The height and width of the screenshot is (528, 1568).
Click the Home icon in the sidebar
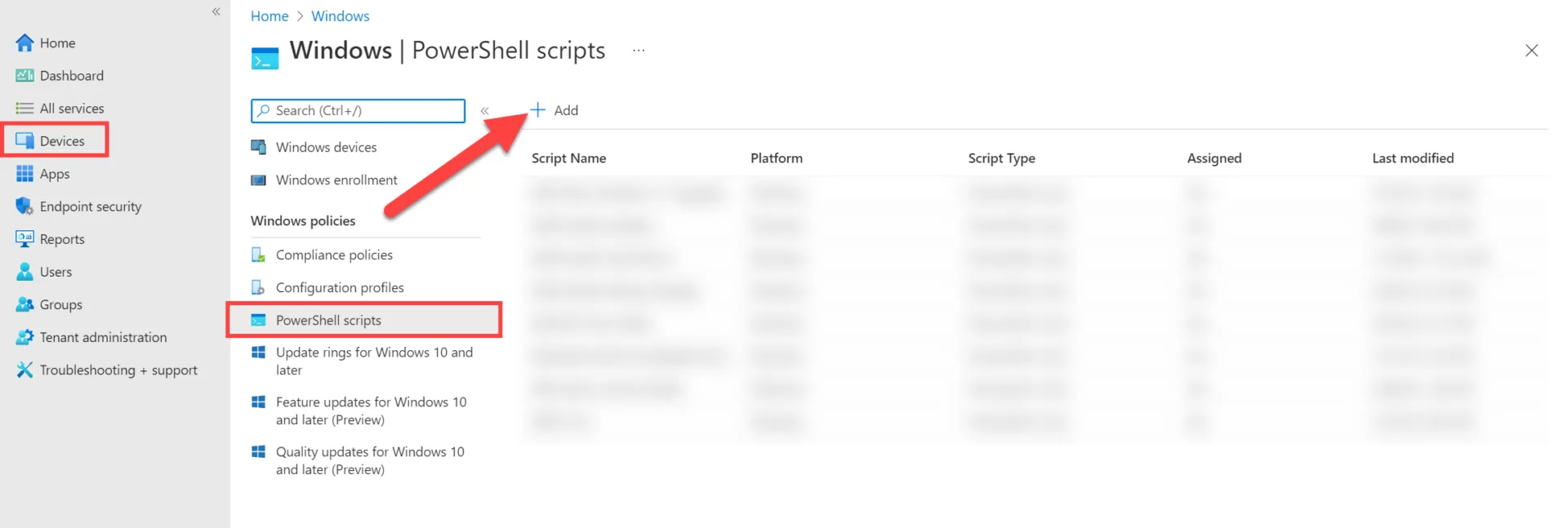coord(24,42)
